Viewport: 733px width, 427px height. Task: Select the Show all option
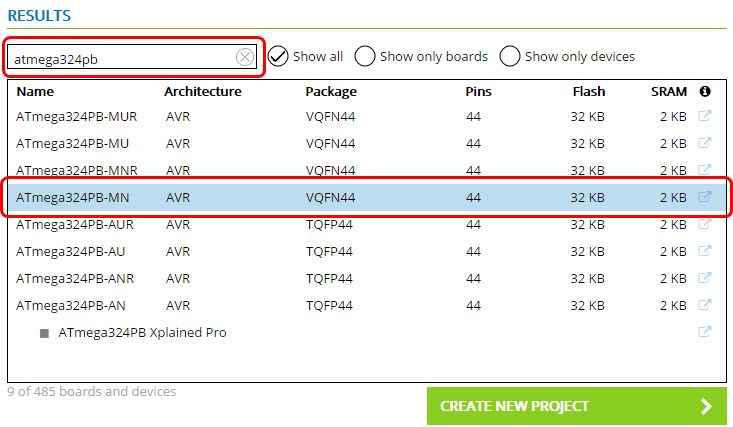tap(278, 56)
